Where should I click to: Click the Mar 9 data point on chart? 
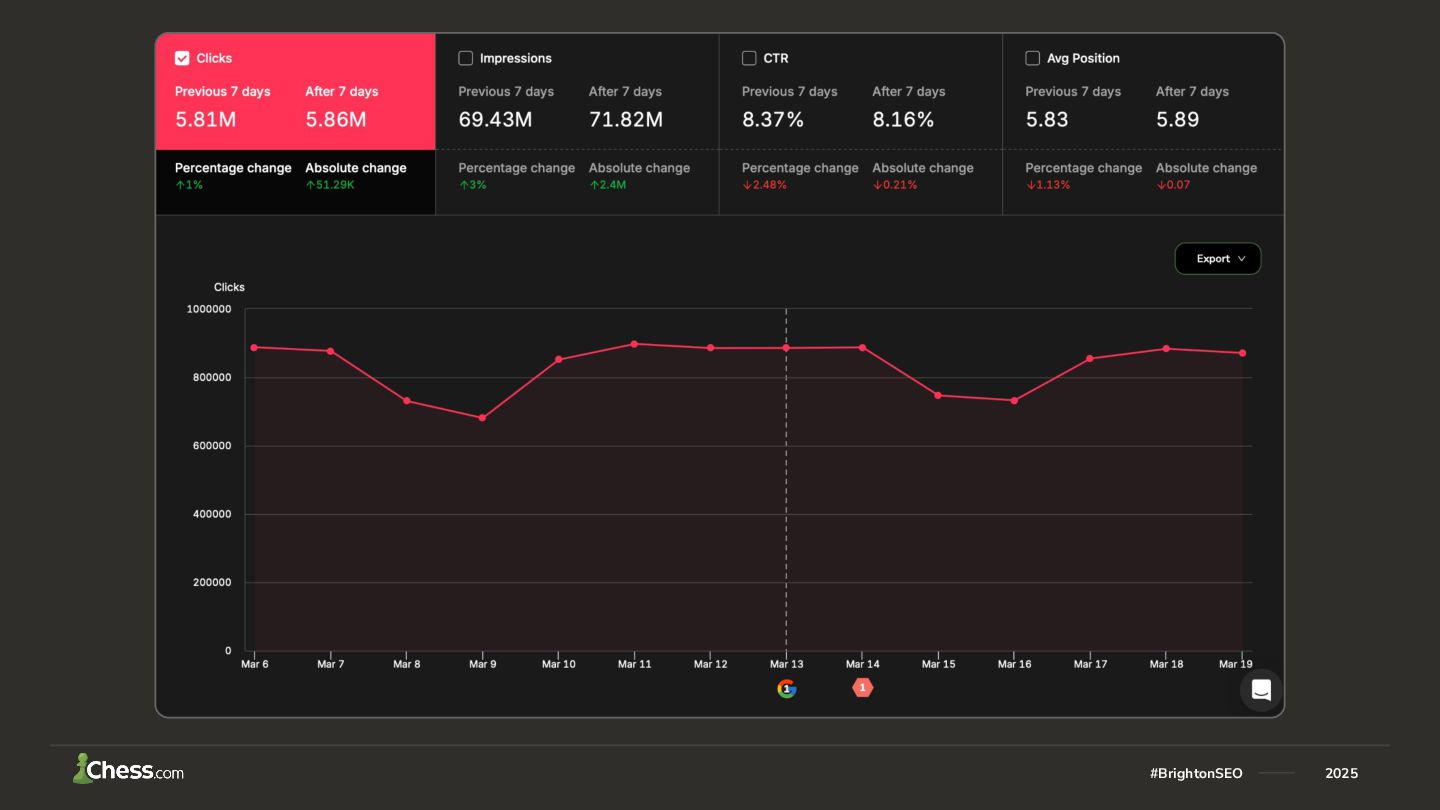482,418
